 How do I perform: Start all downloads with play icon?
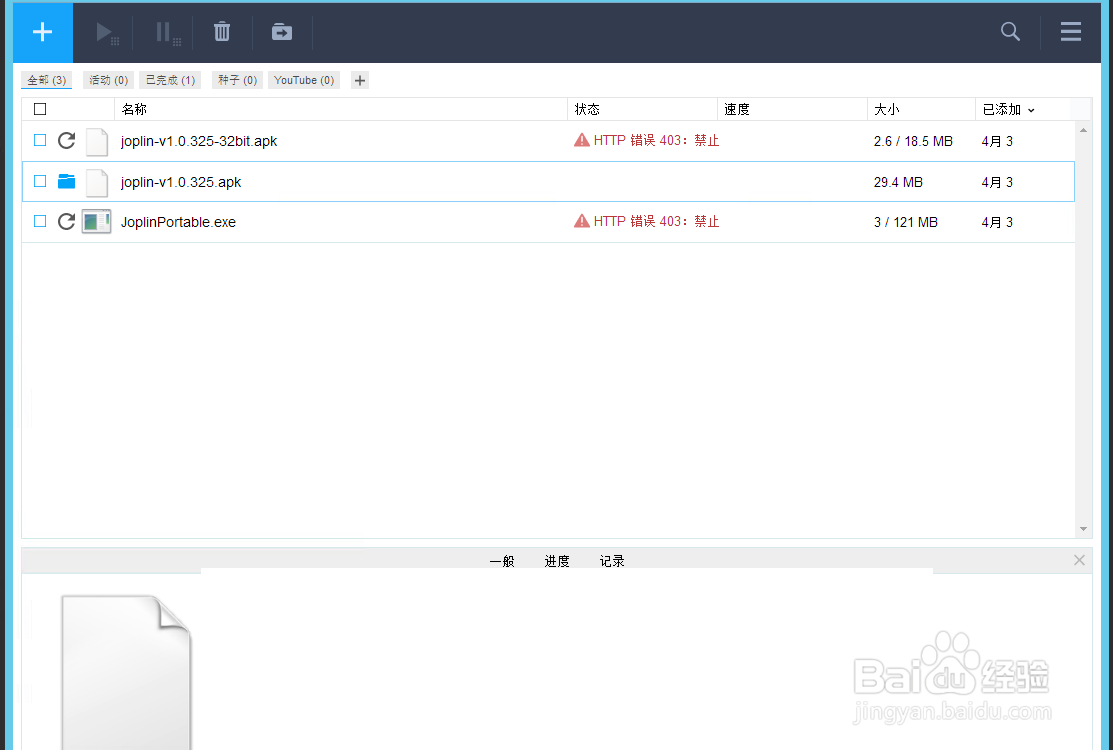pyautogui.click(x=107, y=33)
